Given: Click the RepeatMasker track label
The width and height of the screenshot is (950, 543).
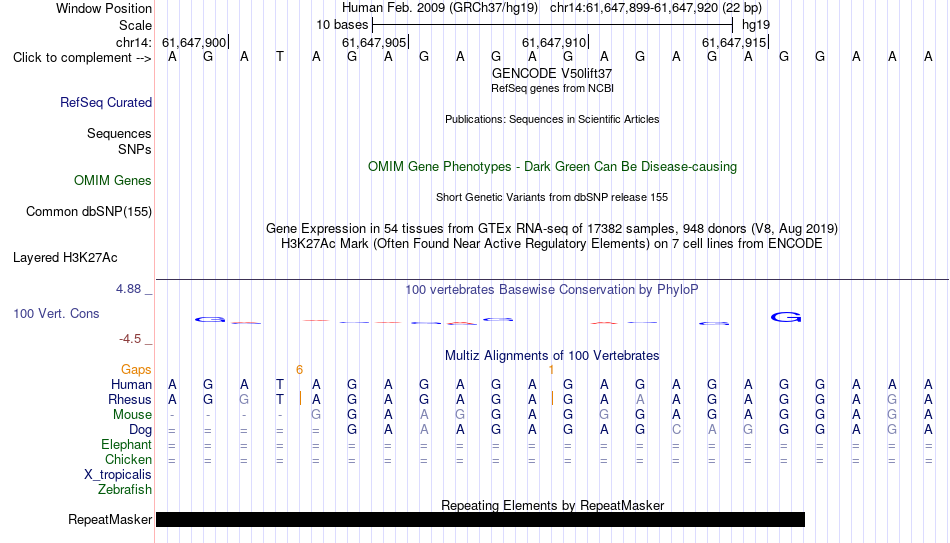Looking at the screenshot, I should pyautogui.click(x=110, y=519).
